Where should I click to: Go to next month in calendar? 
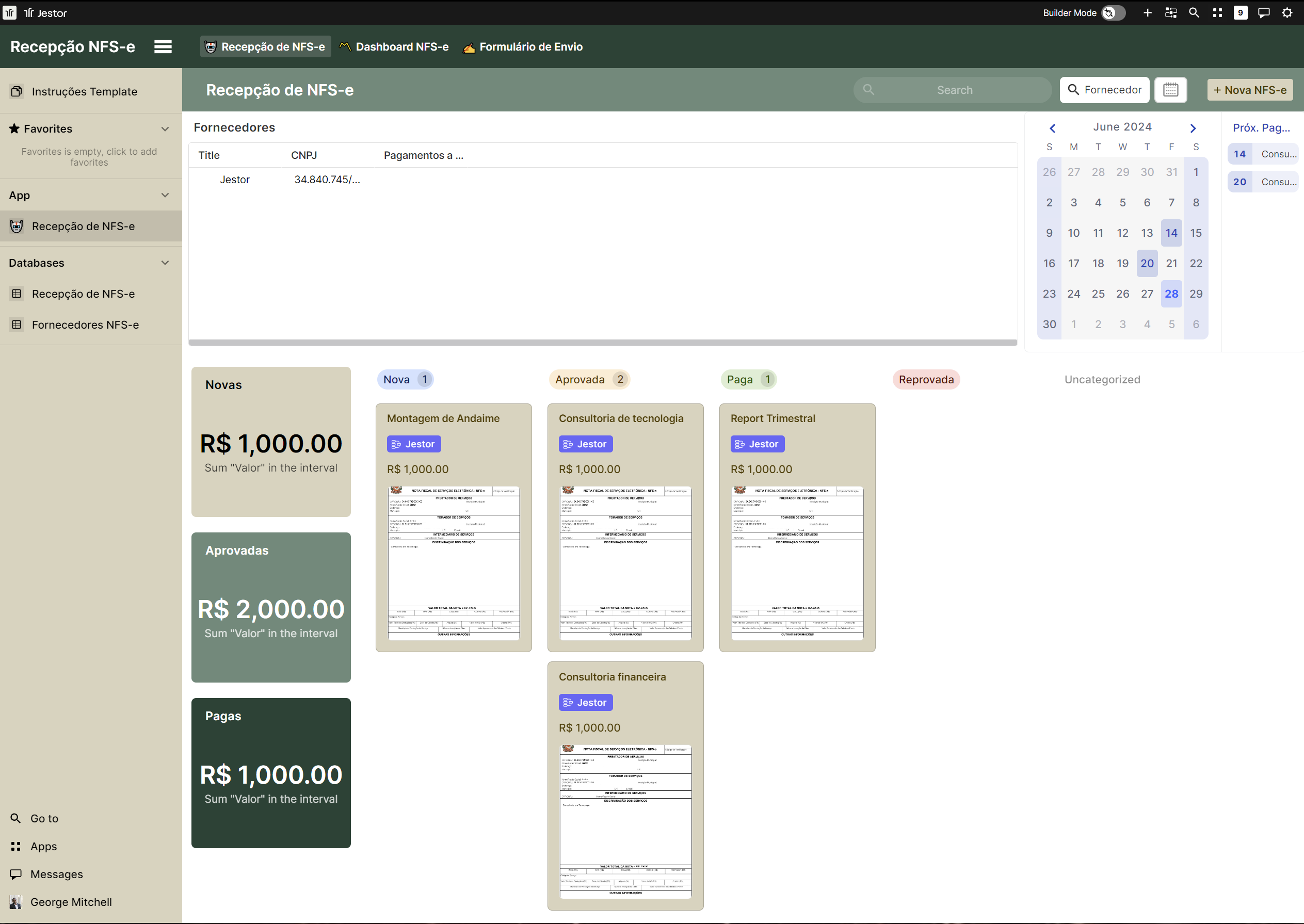click(1193, 128)
